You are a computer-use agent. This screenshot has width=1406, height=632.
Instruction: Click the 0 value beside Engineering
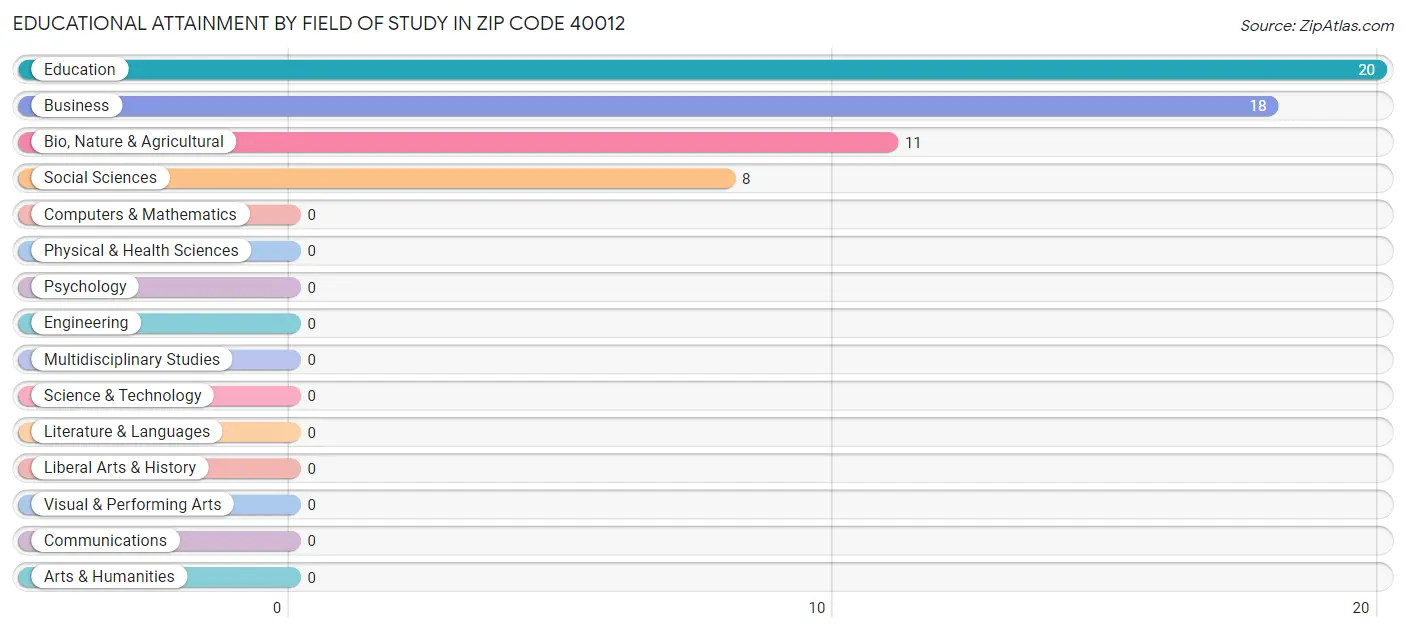pyautogui.click(x=311, y=324)
